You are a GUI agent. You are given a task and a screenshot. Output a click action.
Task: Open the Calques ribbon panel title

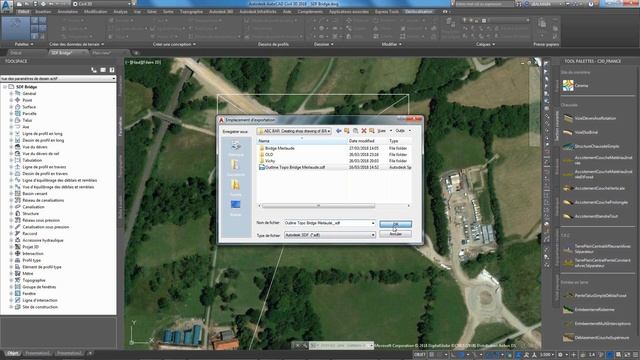click(485, 44)
